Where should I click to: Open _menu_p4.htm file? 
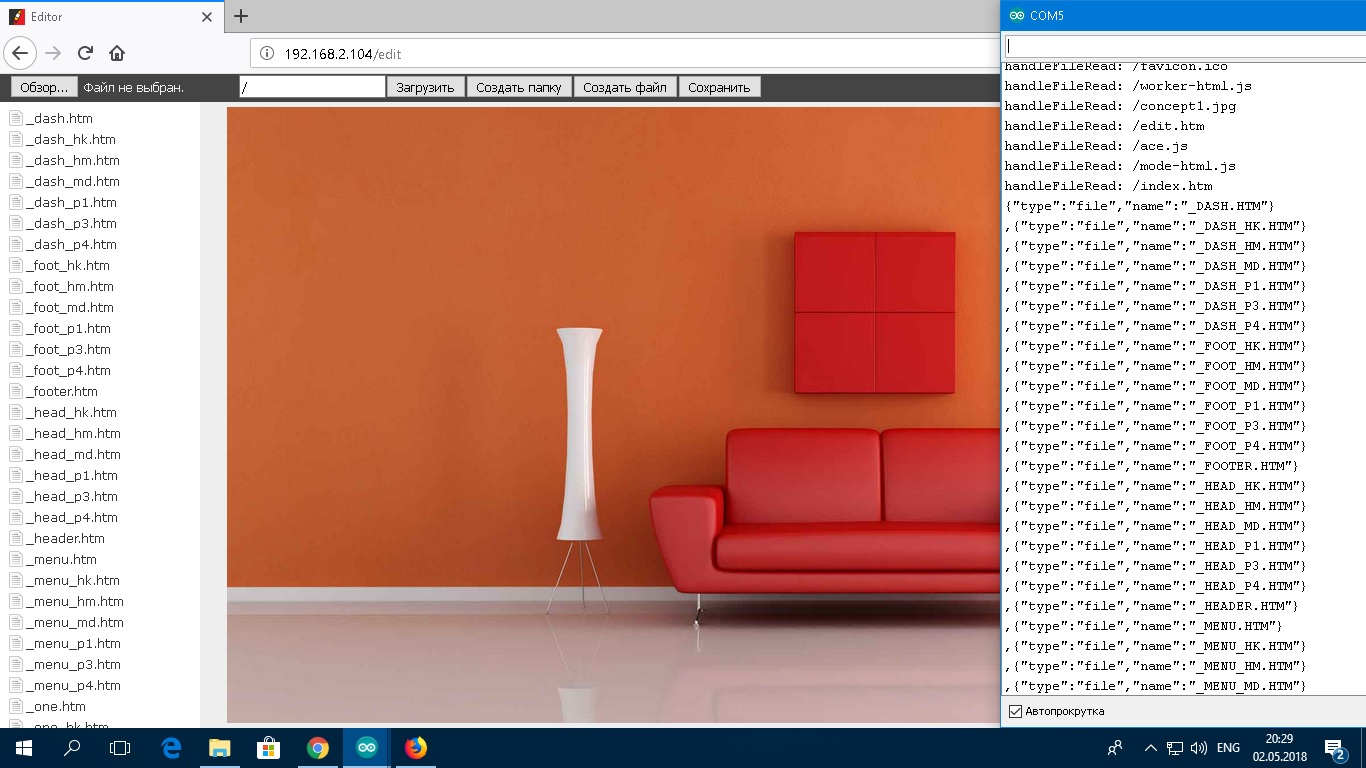pos(73,685)
